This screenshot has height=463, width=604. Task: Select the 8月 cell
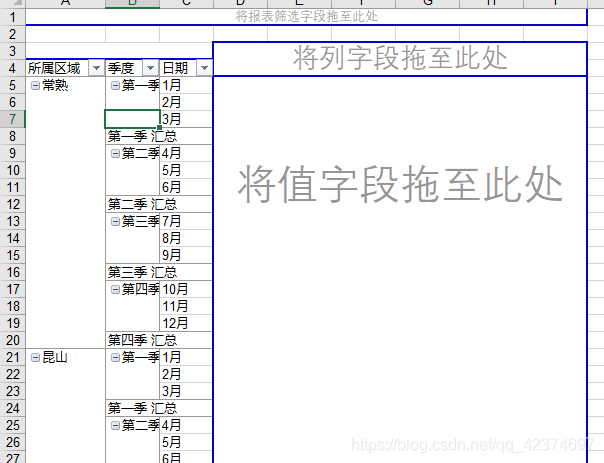coord(186,238)
